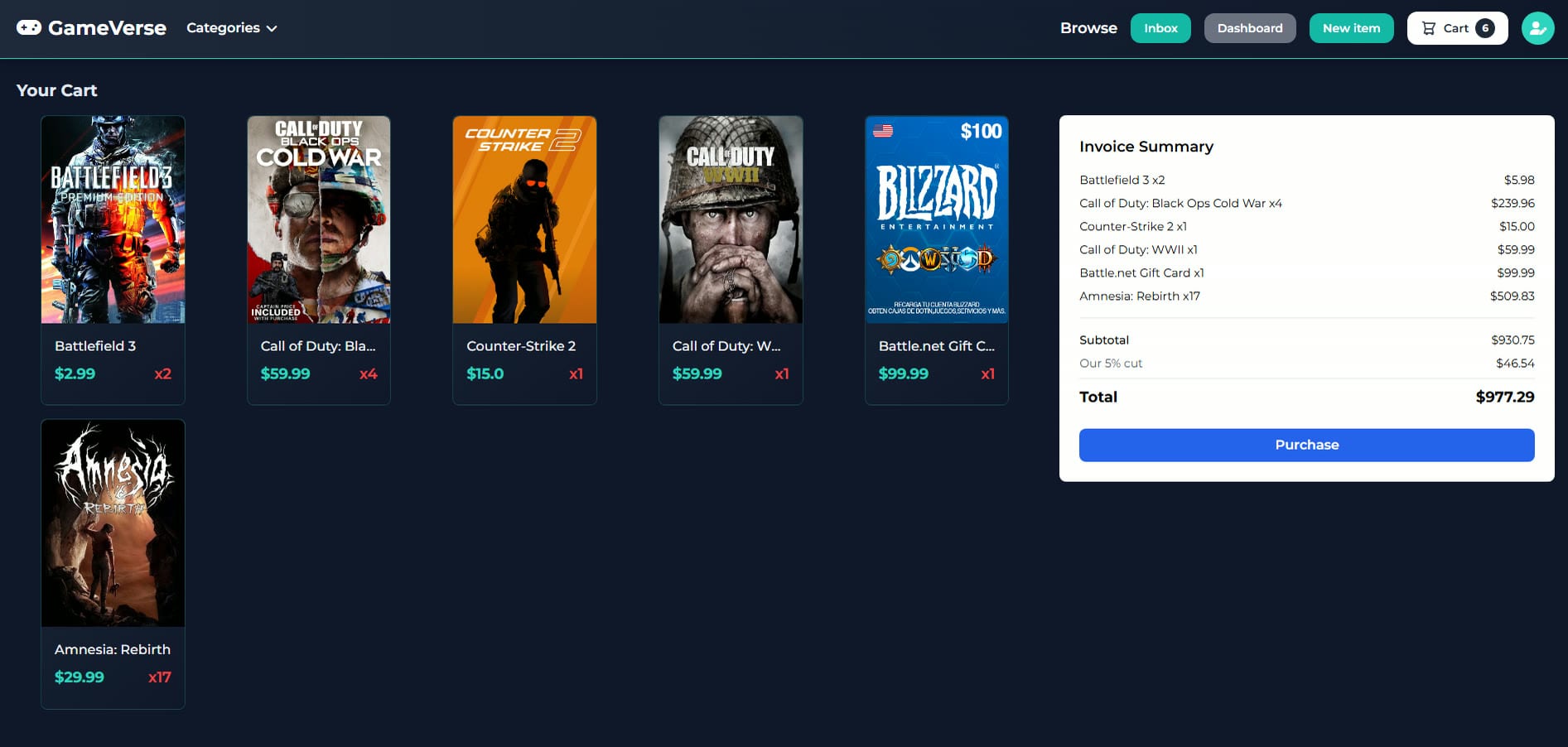Click invoice row 'Counter-Strike 2 x1'

[x=1306, y=226]
